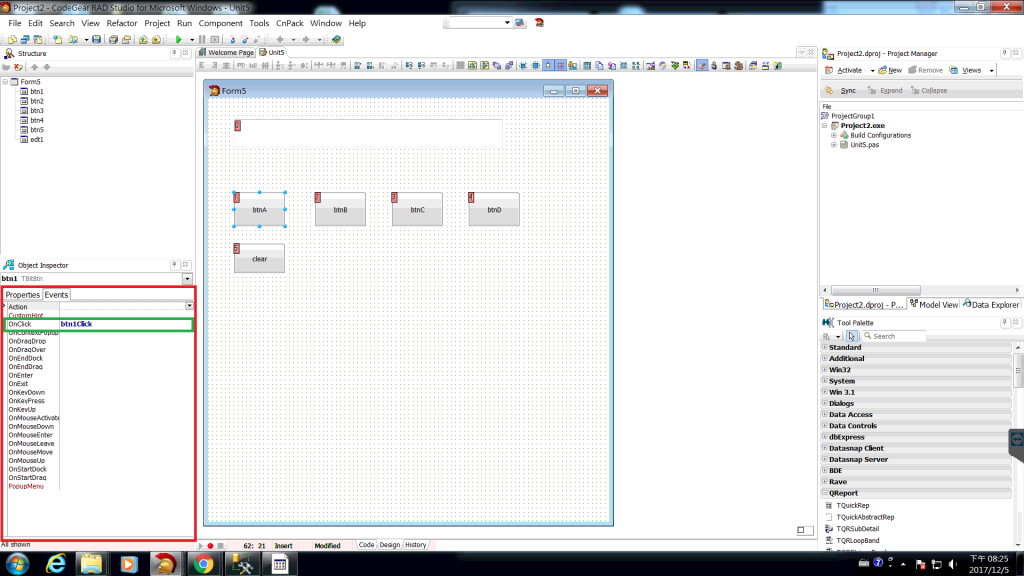Viewport: 1024px width, 576px height.
Task: Switch to the Properties tab in Object Inspector
Action: pyautogui.click(x=23, y=295)
